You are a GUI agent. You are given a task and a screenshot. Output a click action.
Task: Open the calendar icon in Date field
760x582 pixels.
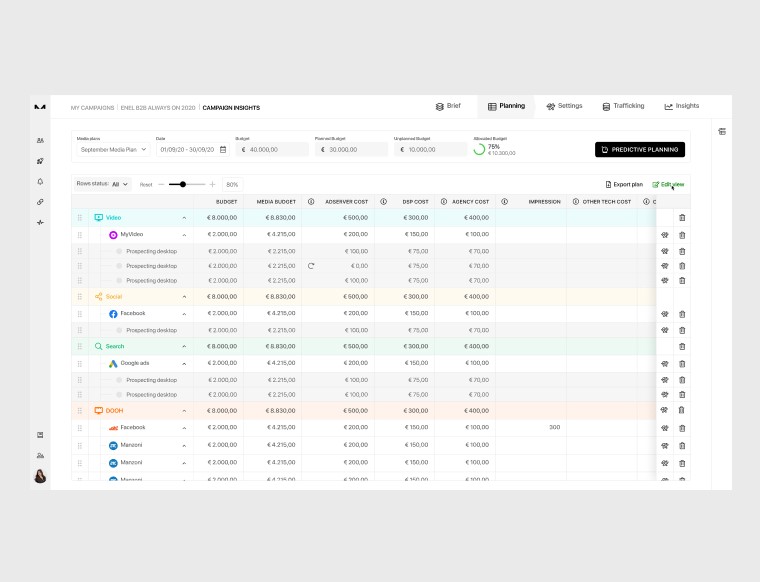click(x=223, y=149)
